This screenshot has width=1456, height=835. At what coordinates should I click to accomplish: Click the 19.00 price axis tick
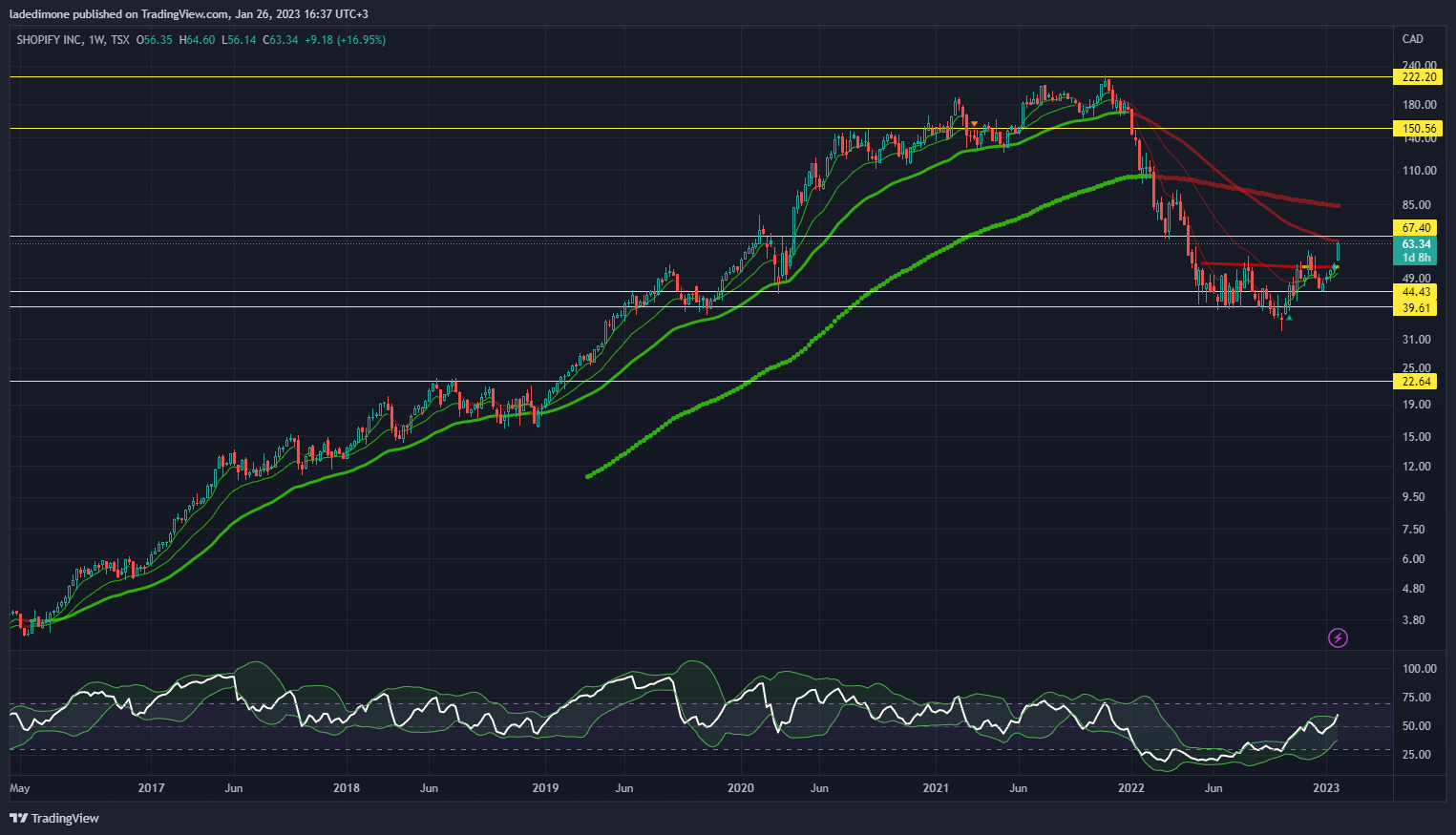[1416, 405]
